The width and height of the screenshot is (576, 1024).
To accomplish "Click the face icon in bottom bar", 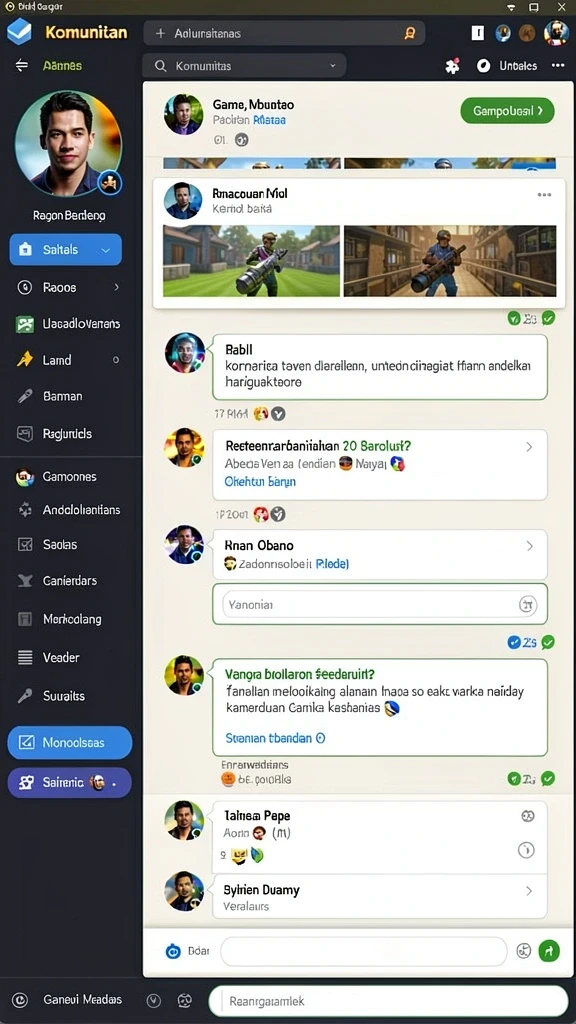I will 185,999.
